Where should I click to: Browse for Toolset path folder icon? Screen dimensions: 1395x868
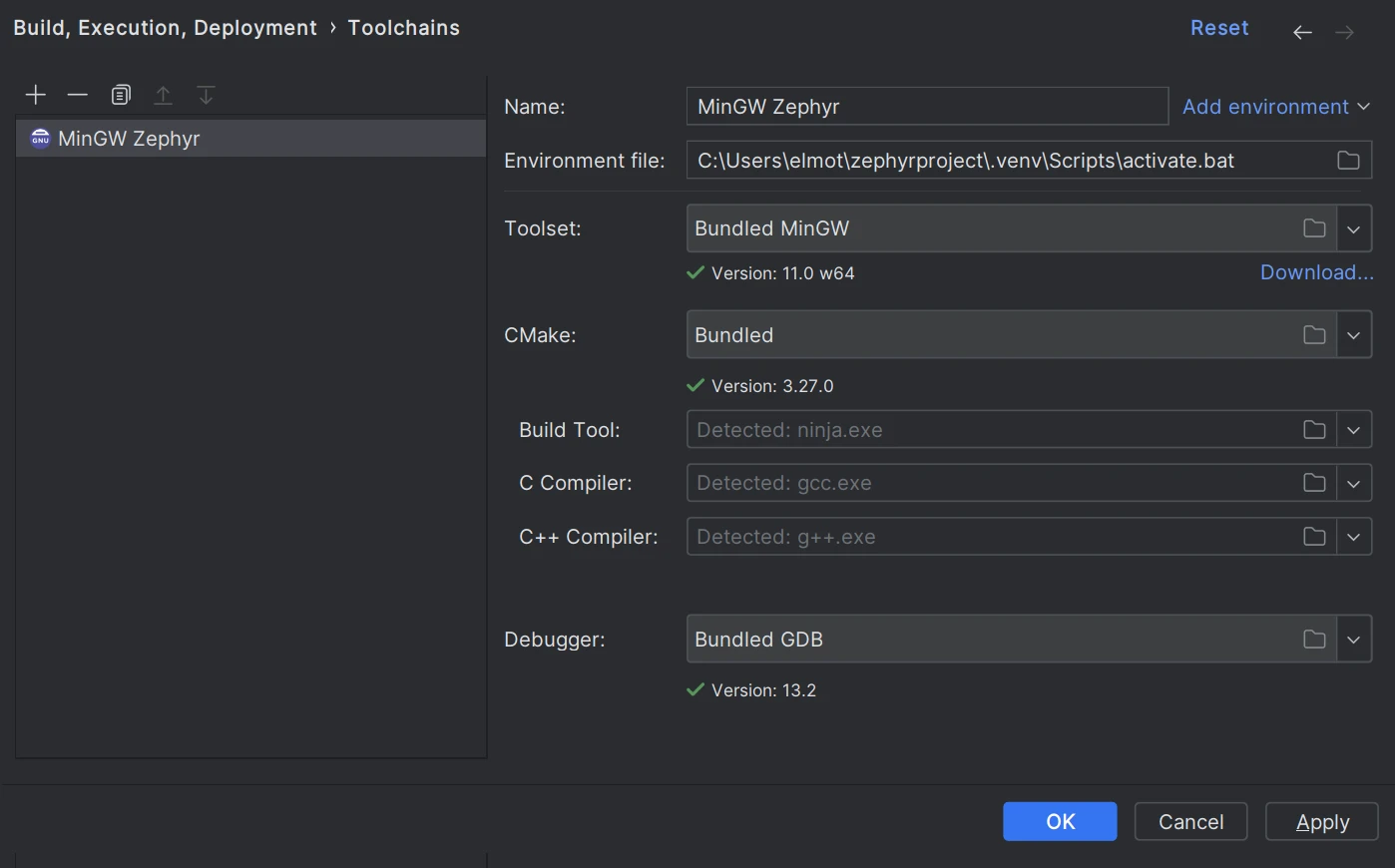tap(1314, 228)
